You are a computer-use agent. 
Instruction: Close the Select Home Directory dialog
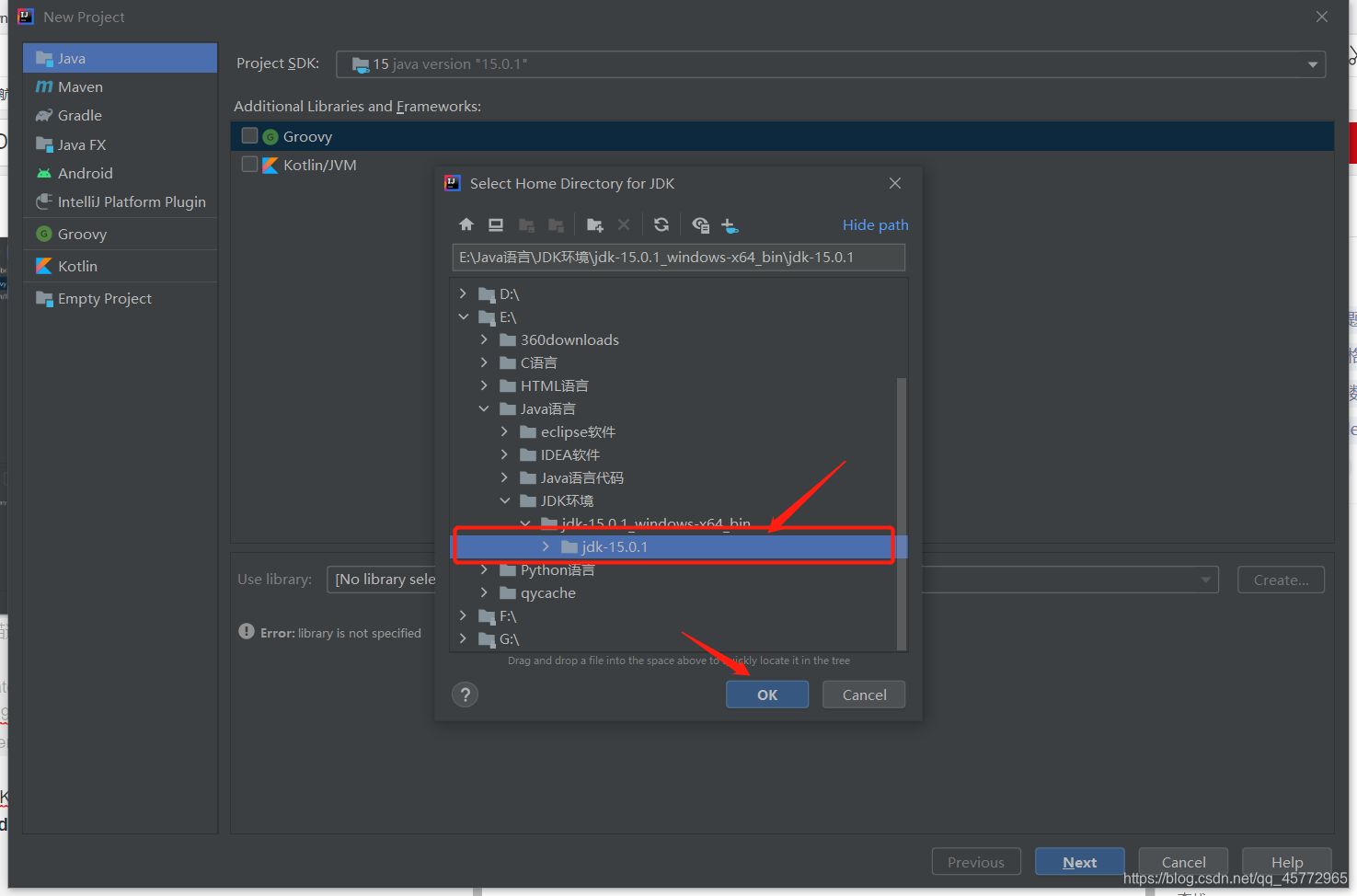(x=895, y=183)
